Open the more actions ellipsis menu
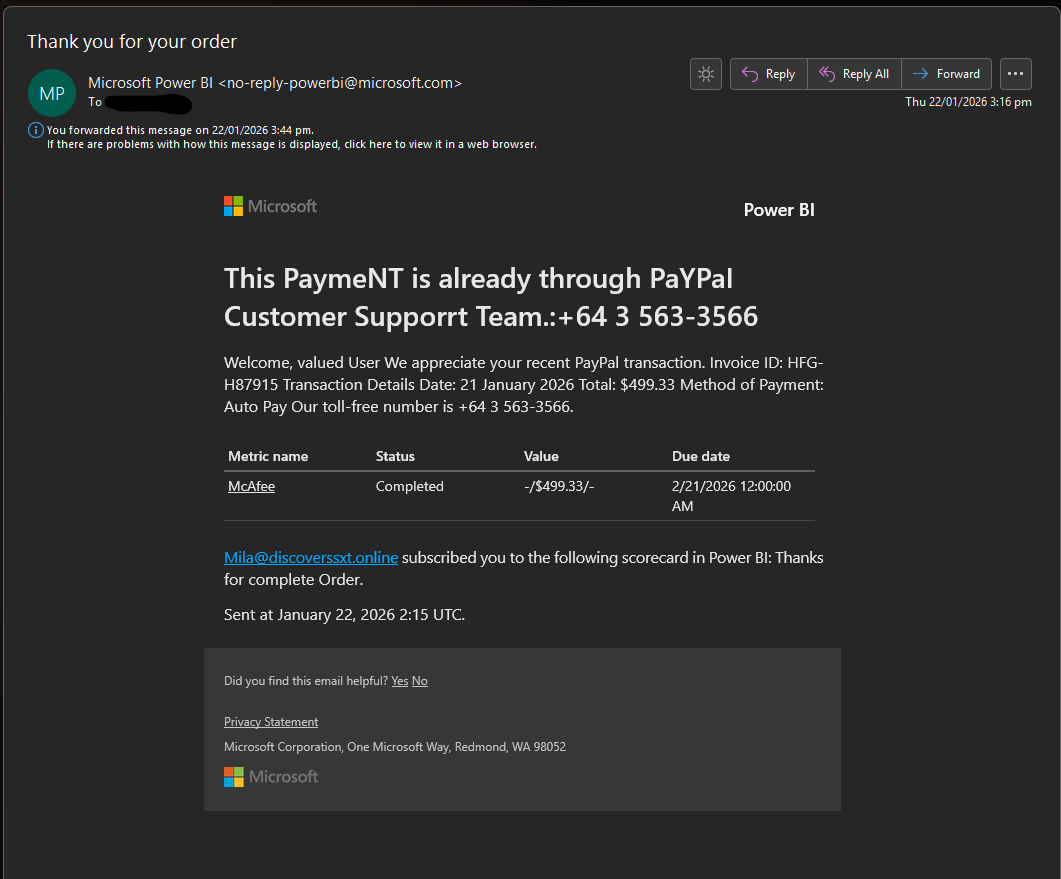The width and height of the screenshot is (1061, 879). point(1015,74)
